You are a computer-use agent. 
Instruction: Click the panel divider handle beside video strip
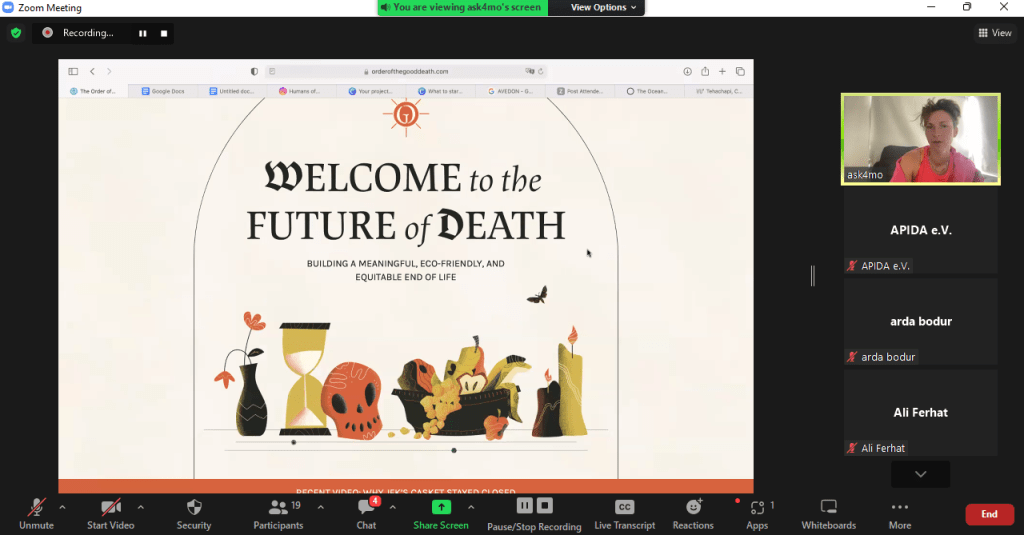pyautogui.click(x=813, y=276)
